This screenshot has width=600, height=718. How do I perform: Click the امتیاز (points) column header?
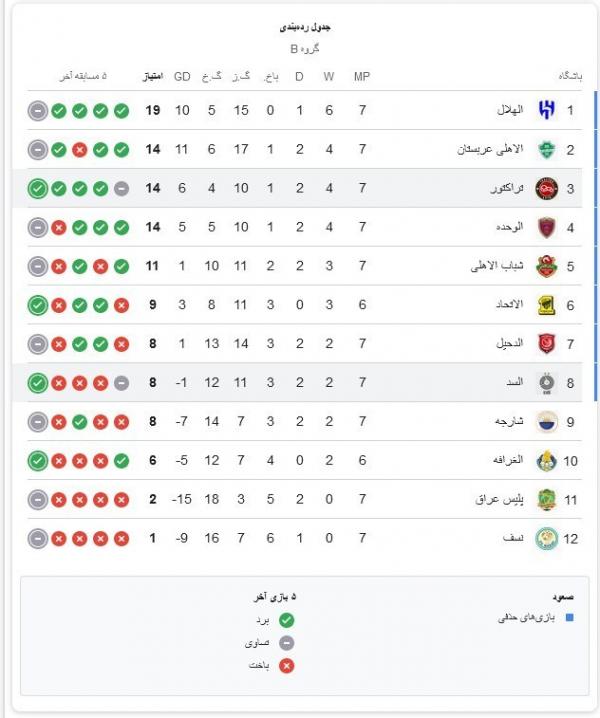click(x=151, y=76)
